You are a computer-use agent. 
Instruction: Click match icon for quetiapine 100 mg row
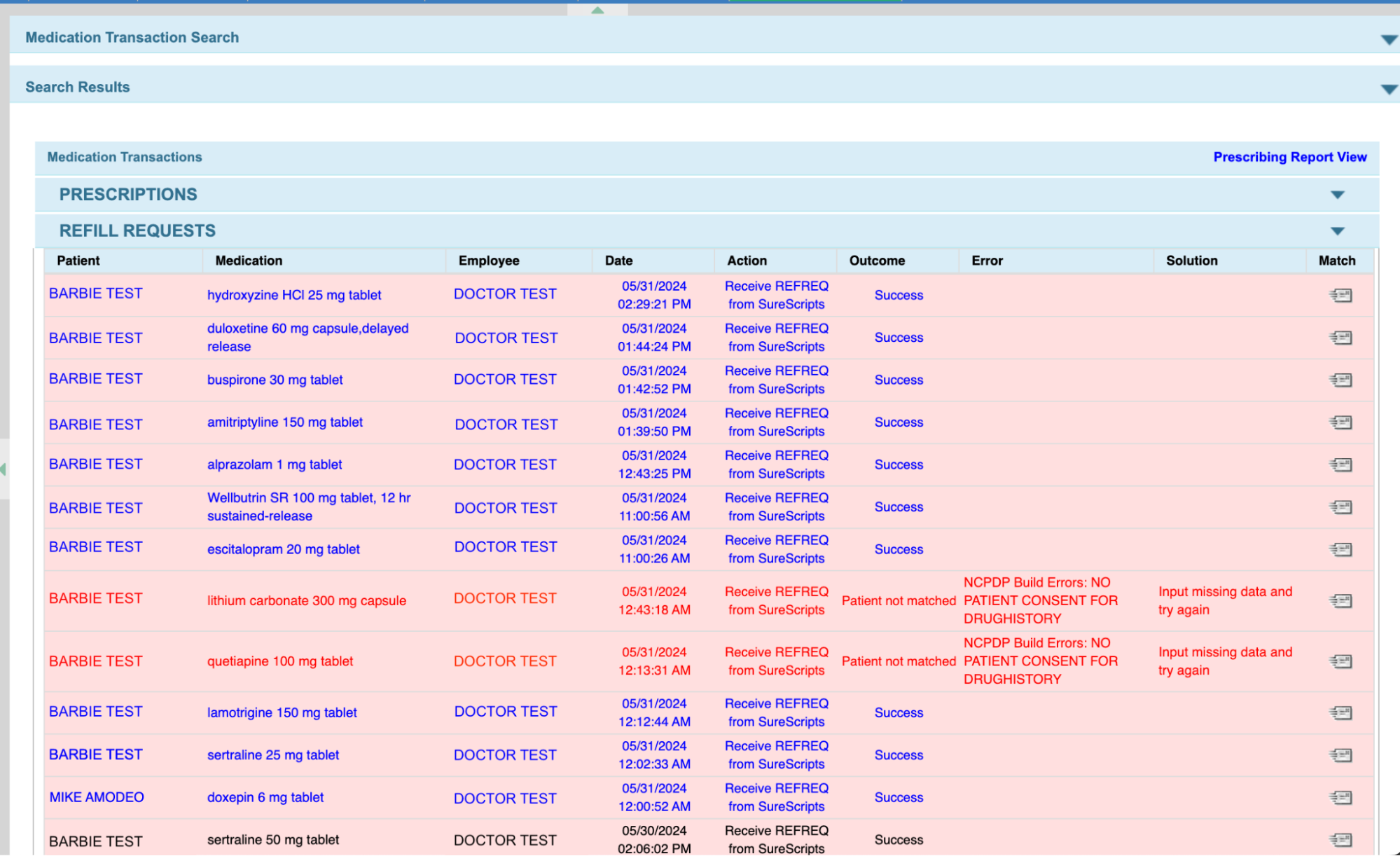1340,661
